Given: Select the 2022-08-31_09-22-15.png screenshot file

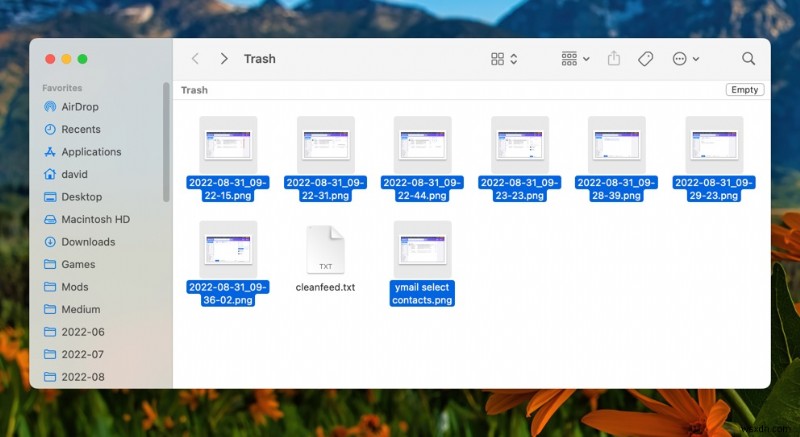Looking at the screenshot, I should tap(228, 159).
